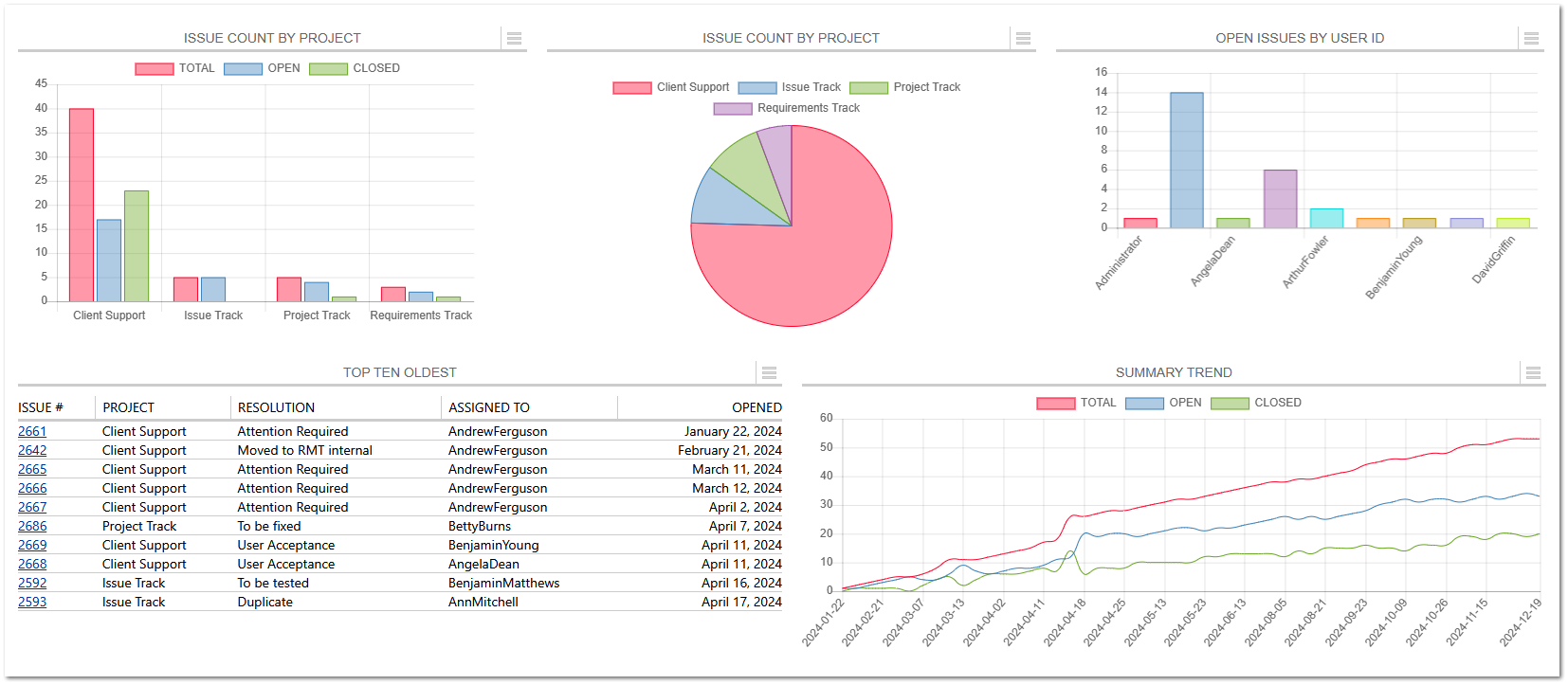The height and width of the screenshot is (685, 1568).
Task: Click the ASSIGNED TO column header
Action: point(489,407)
